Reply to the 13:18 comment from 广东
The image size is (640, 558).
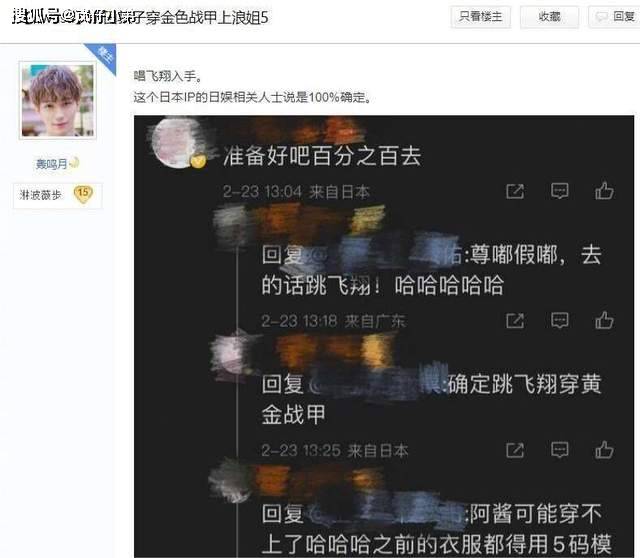point(559,320)
